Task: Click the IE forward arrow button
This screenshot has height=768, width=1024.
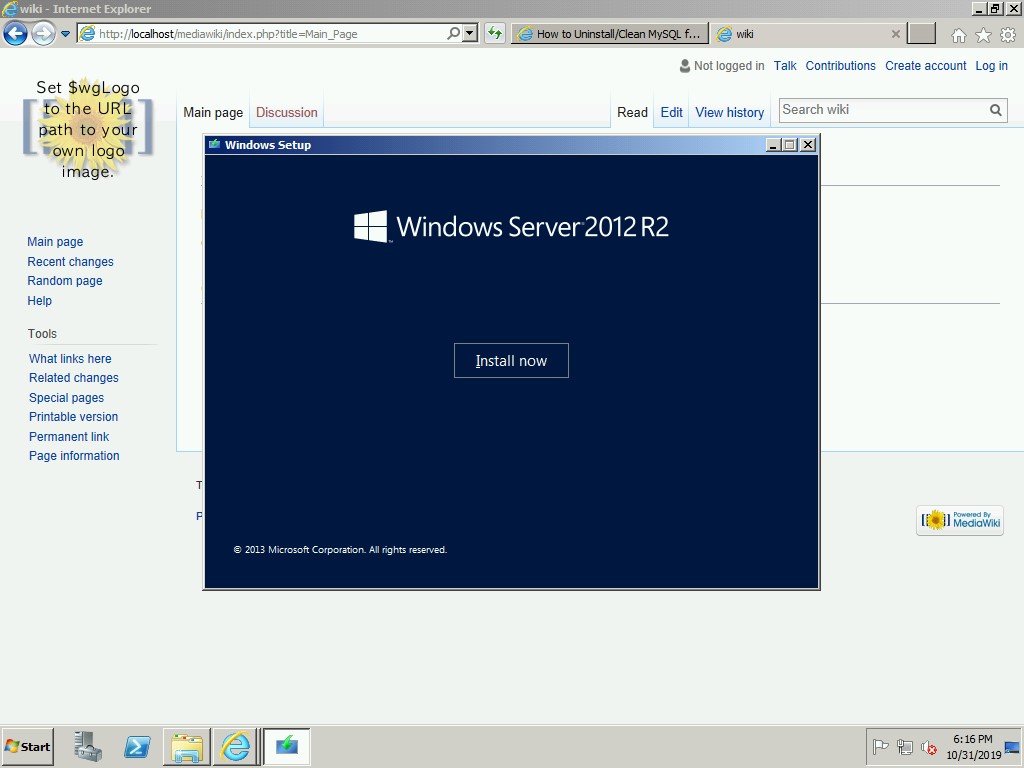Action: pos(43,33)
